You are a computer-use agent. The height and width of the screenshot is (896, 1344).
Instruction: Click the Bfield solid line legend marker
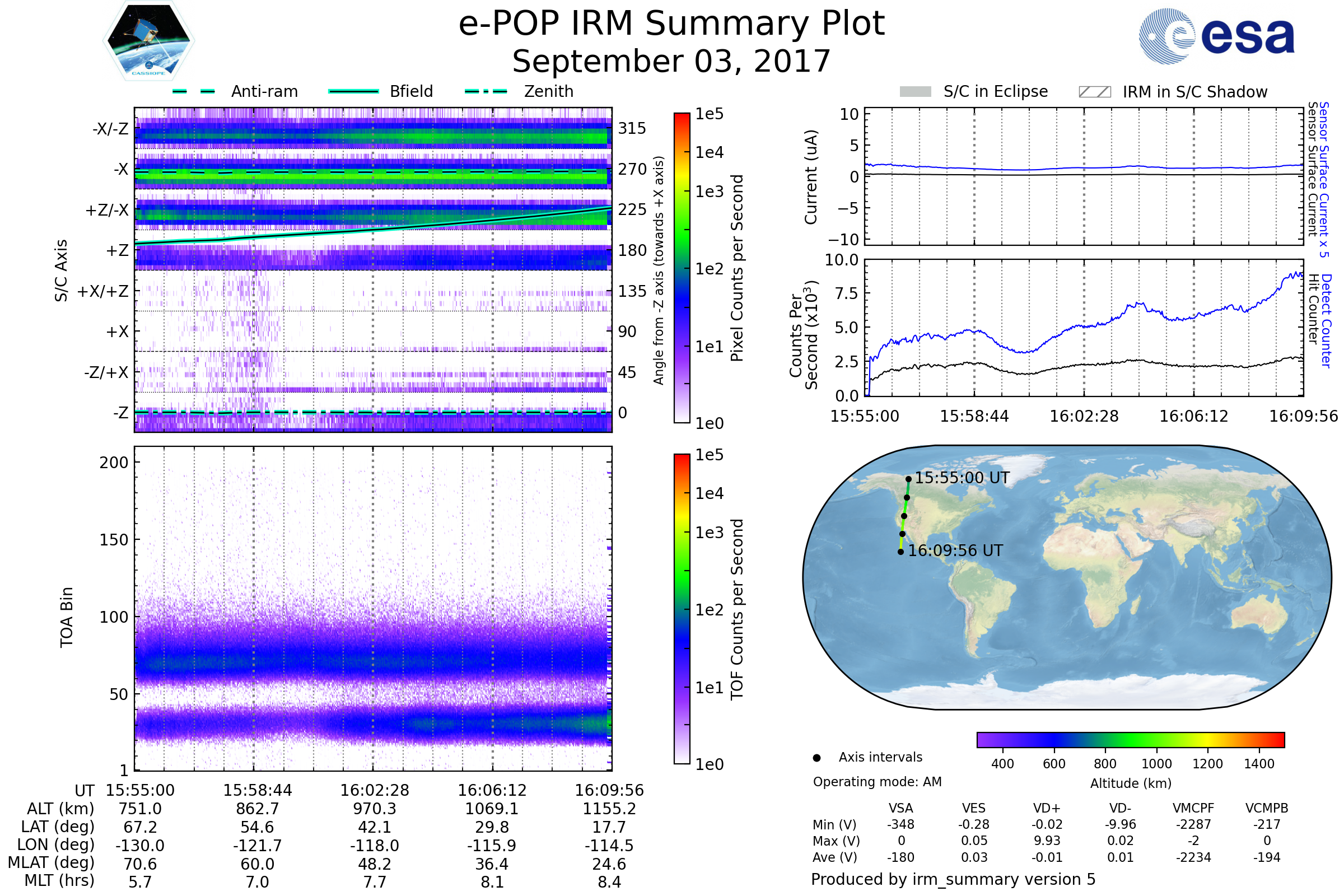[353, 91]
